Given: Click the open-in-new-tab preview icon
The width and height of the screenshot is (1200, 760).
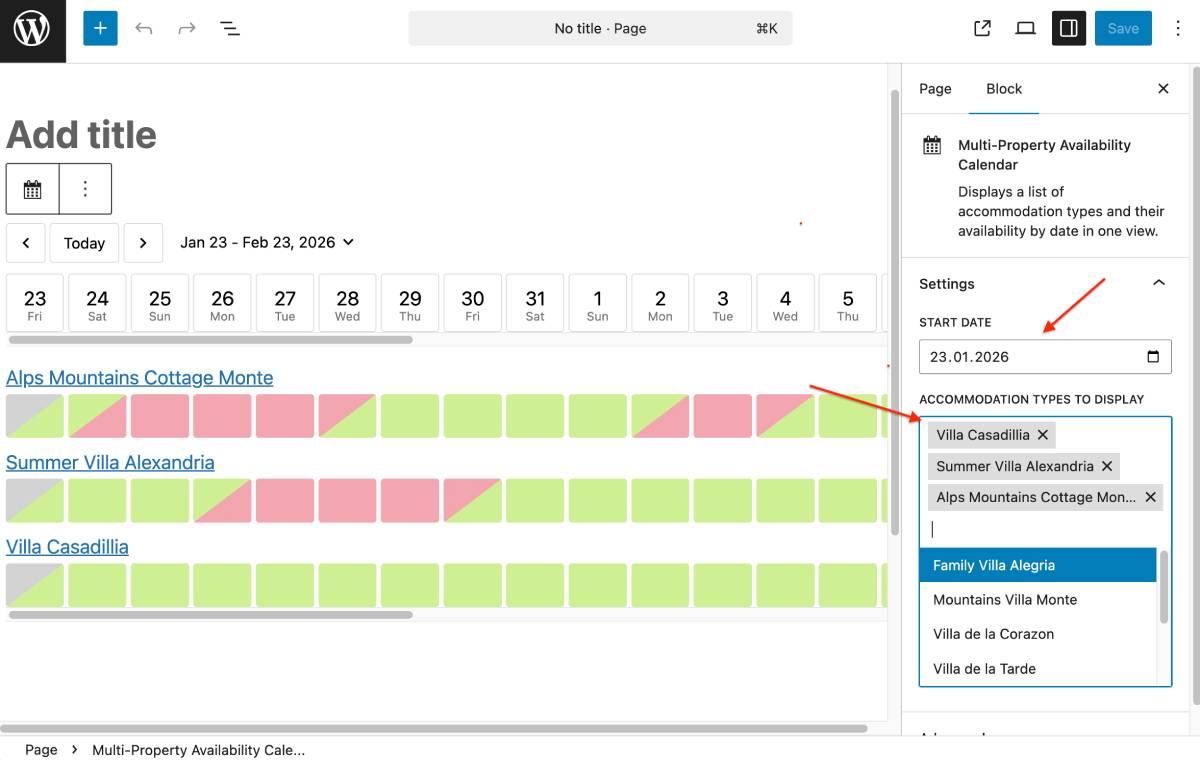Looking at the screenshot, I should pos(981,28).
